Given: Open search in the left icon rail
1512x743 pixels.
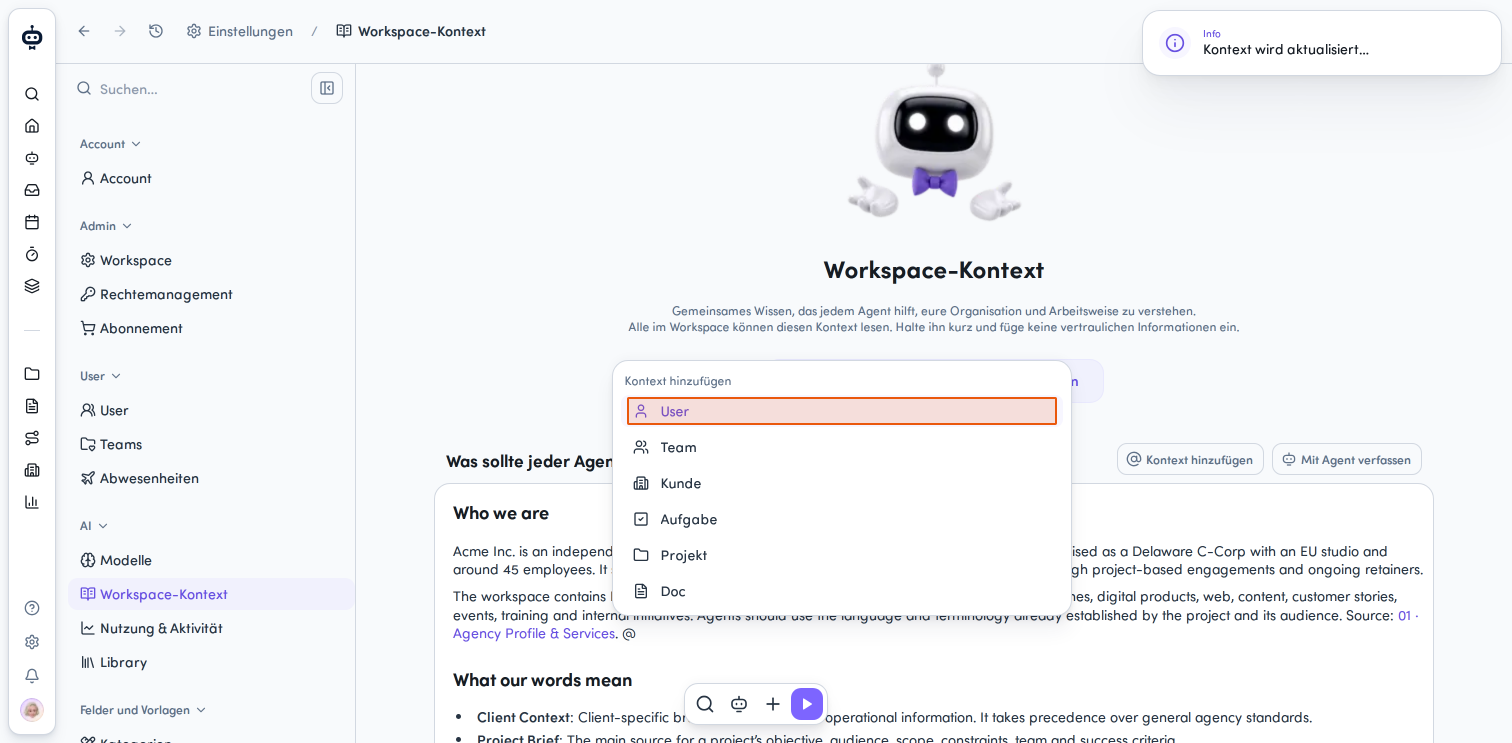Looking at the screenshot, I should 32,94.
